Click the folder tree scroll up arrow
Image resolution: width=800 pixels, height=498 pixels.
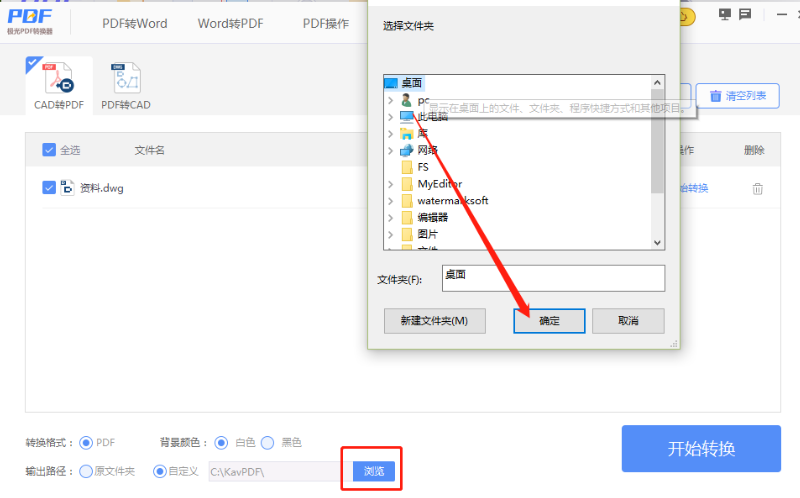(657, 83)
